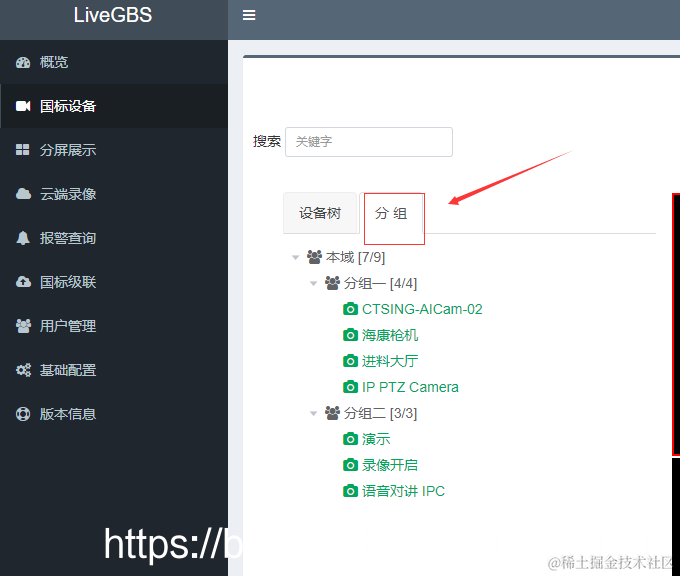This screenshot has height=576, width=680.
Task: Open 基础配置 in the sidebar
Action: point(114,370)
